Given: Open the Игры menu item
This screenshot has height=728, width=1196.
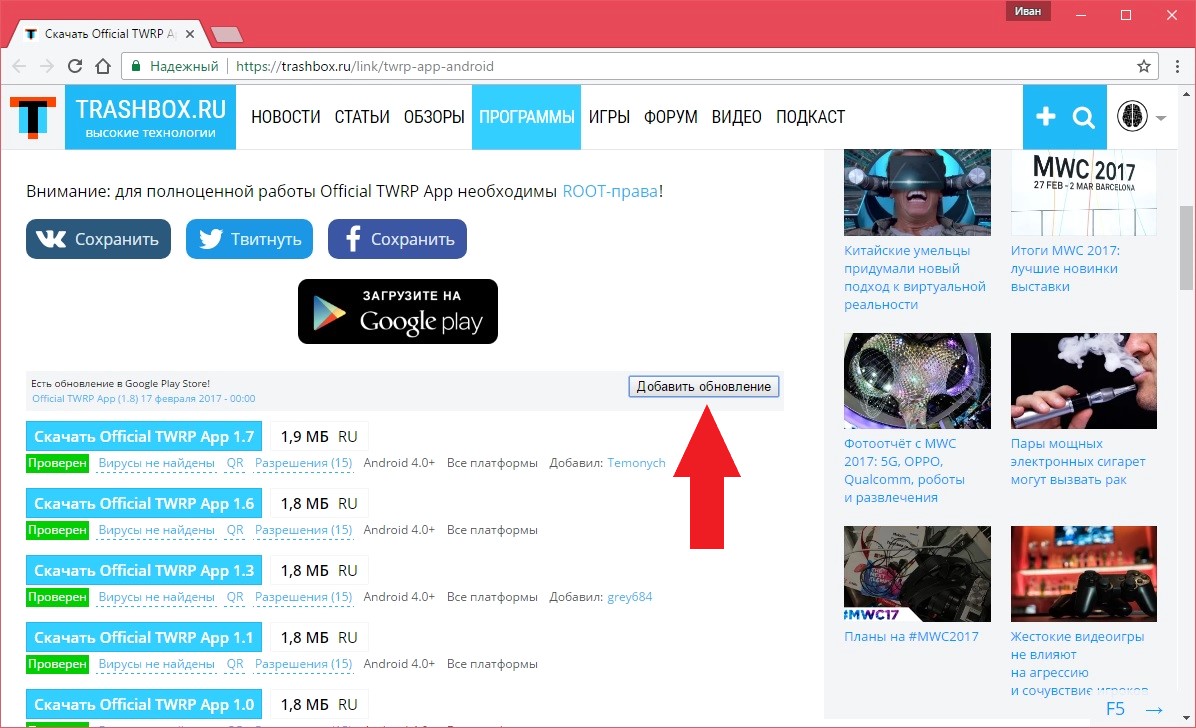Looking at the screenshot, I should [x=609, y=117].
